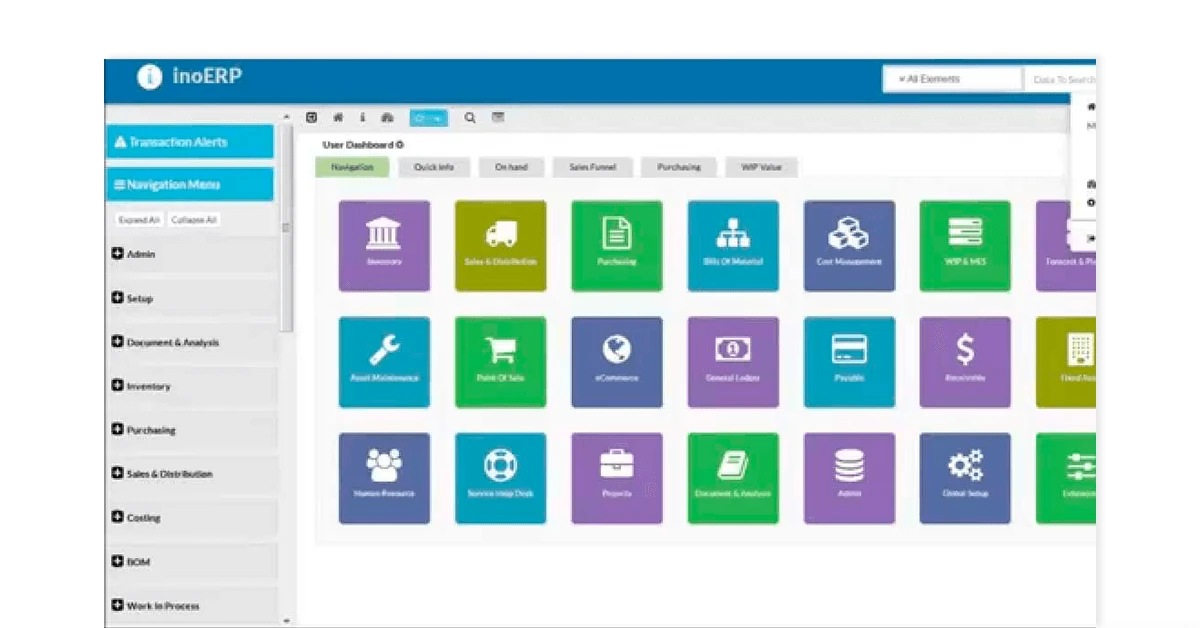Launch the eCommerce module
Viewport: 1200px width, 628px height.
tap(617, 362)
